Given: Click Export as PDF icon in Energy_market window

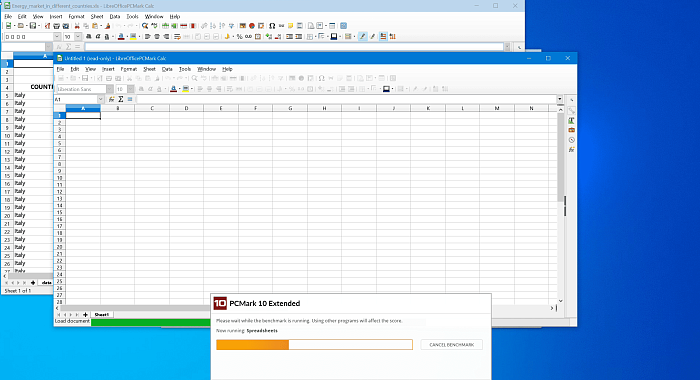Looking at the screenshot, I should [x=47, y=25].
